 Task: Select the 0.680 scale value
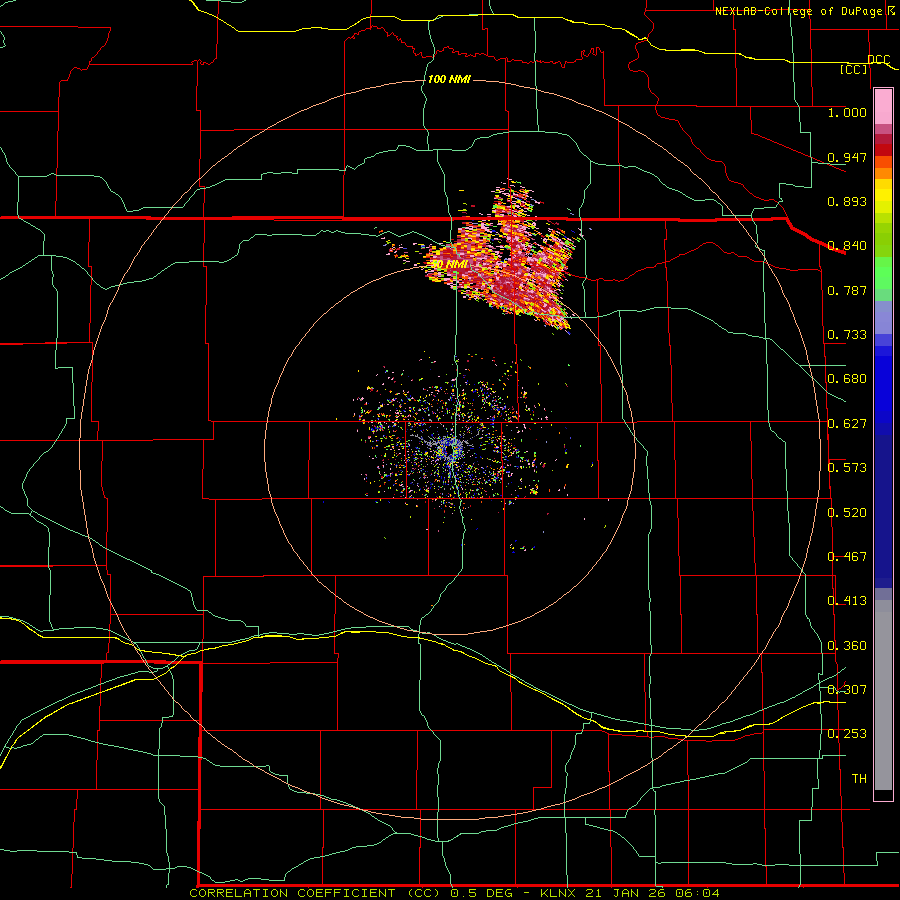[x=847, y=379]
